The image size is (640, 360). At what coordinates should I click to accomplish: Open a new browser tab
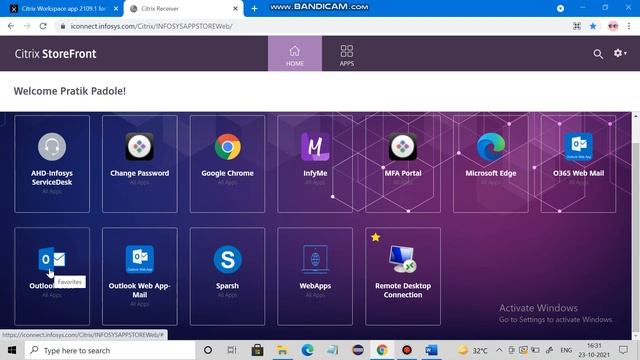[x=254, y=9]
